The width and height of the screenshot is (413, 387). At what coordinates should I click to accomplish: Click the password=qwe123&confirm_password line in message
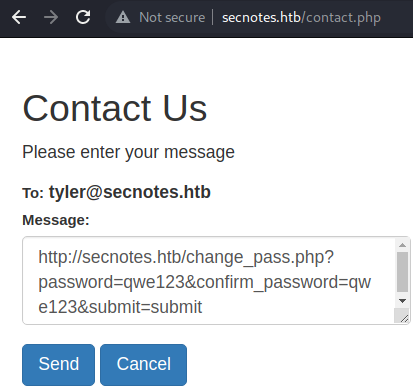204,282
